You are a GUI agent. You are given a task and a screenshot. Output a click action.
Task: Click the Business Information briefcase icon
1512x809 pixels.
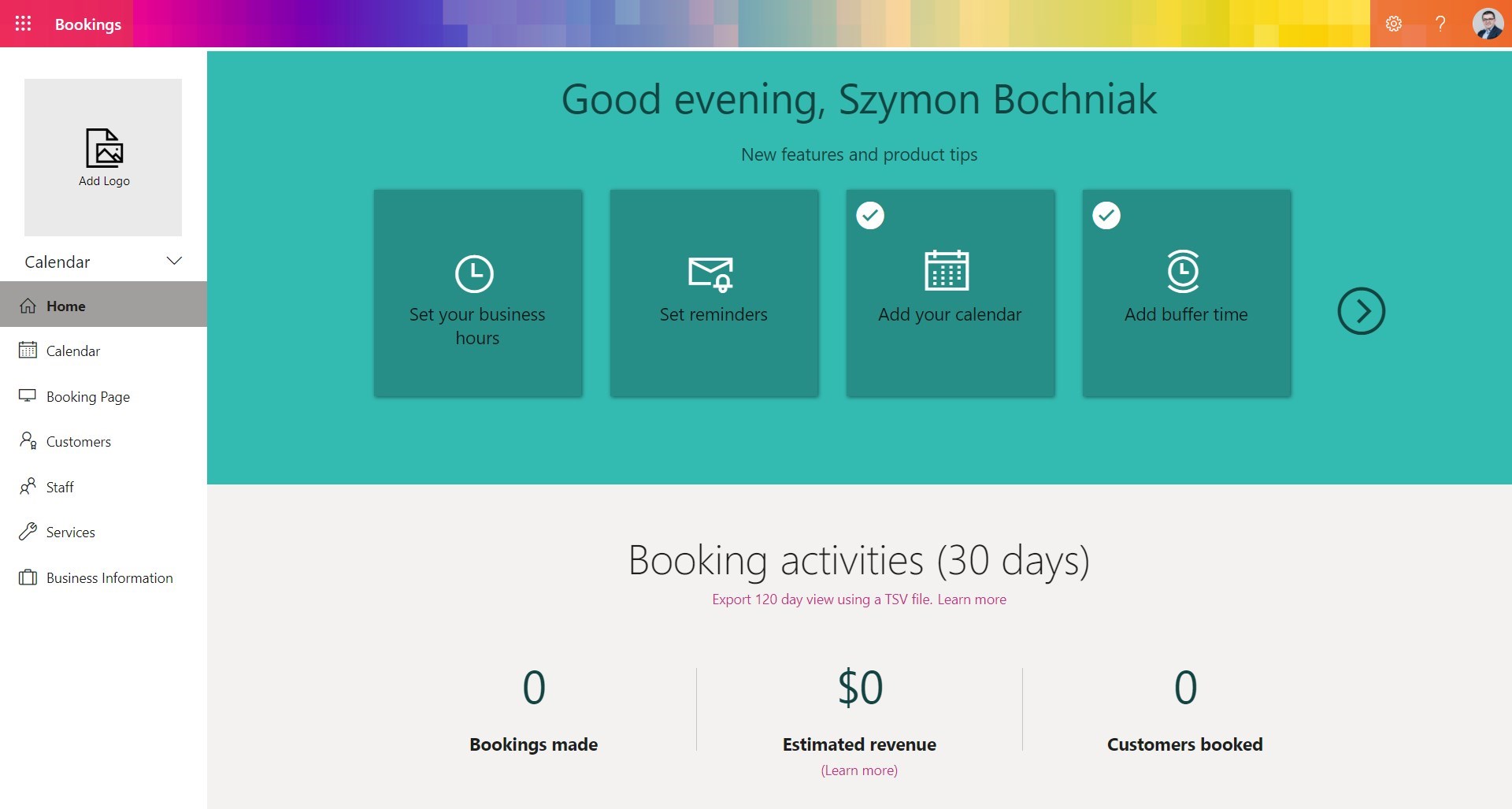click(28, 577)
